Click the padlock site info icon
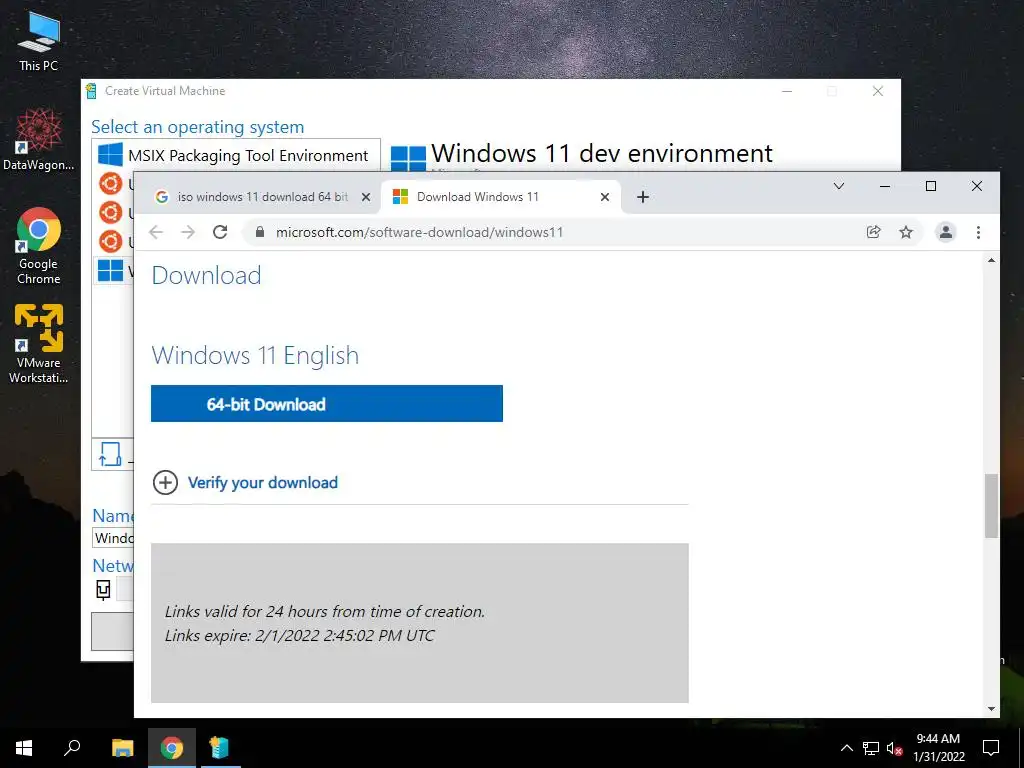1024x768 pixels. (x=260, y=232)
